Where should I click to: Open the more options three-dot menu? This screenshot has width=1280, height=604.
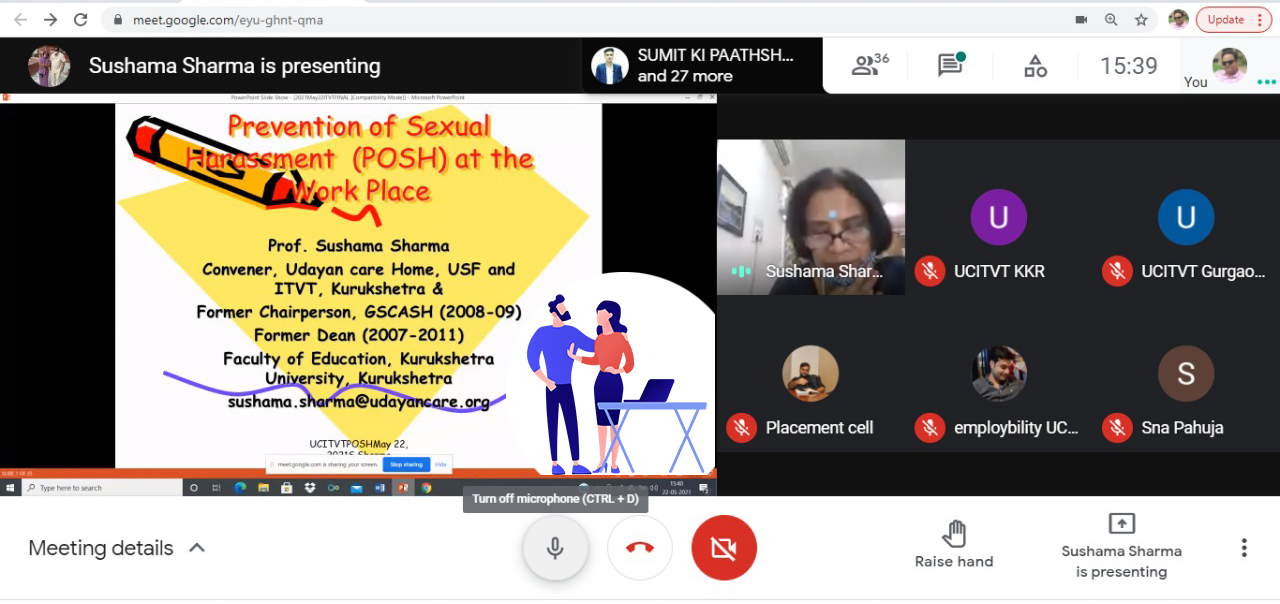(1244, 548)
